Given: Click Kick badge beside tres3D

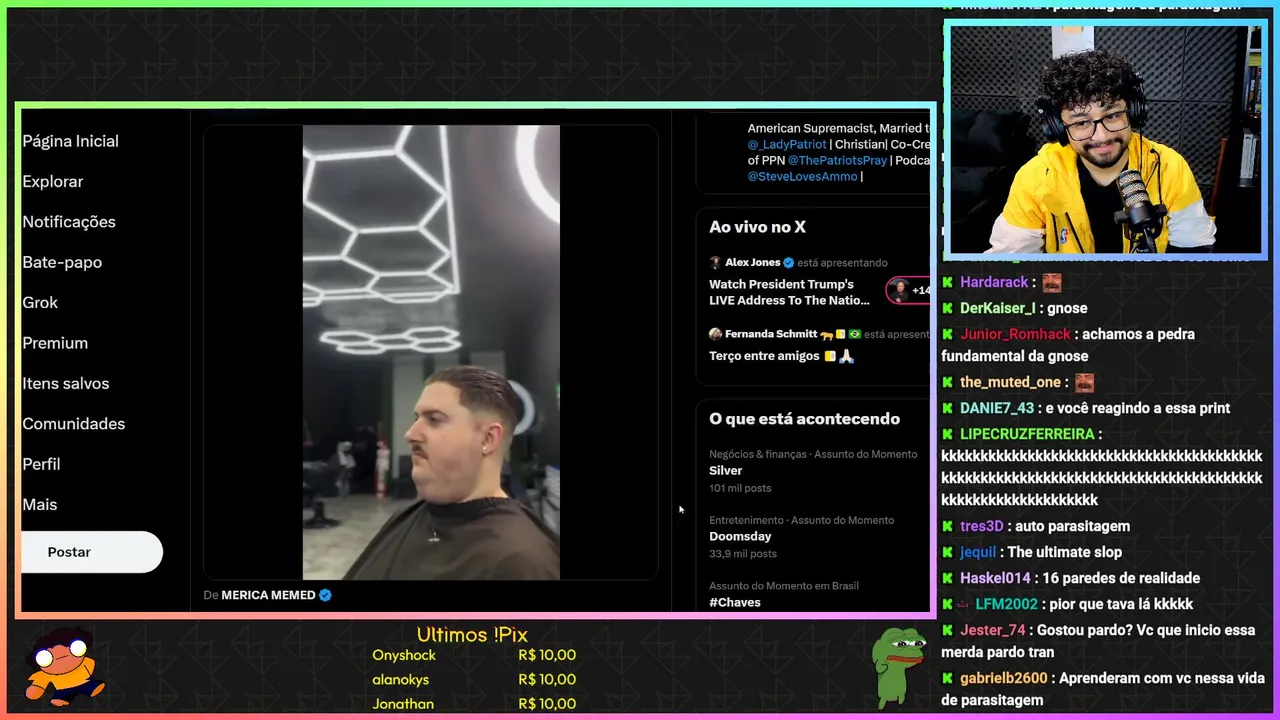Looking at the screenshot, I should pyautogui.click(x=948, y=526).
